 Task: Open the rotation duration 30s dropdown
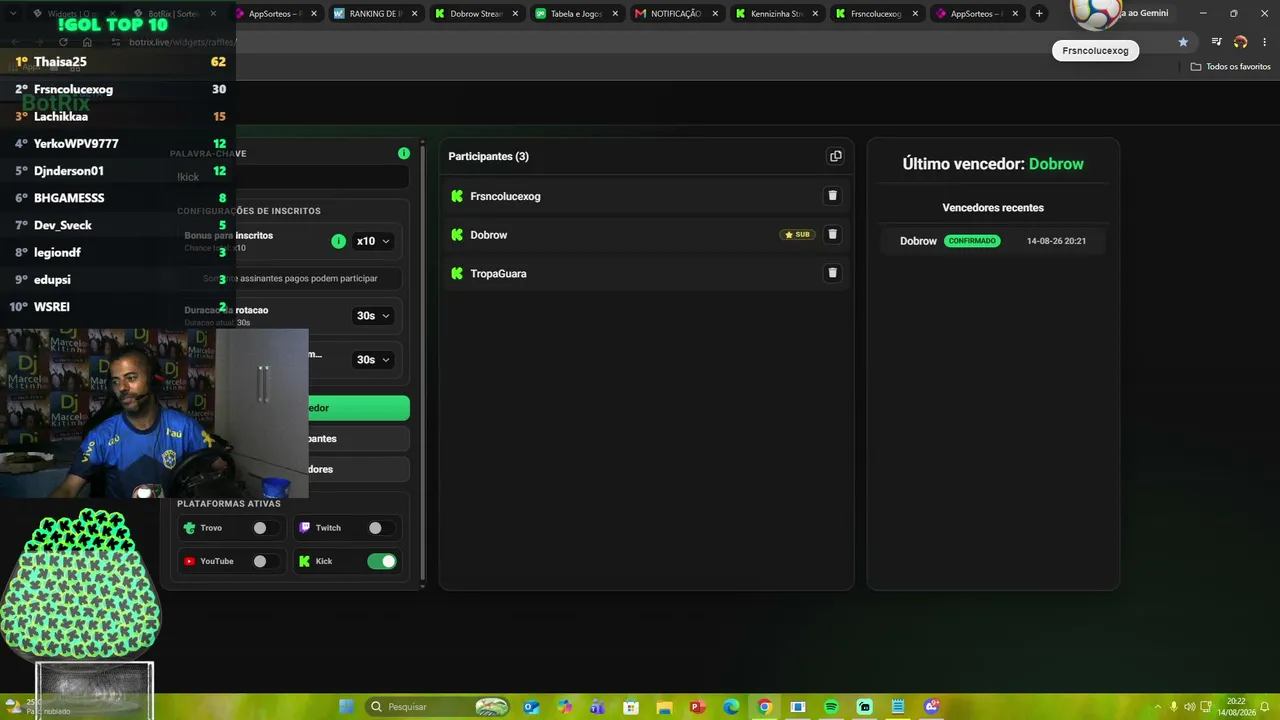tap(373, 316)
